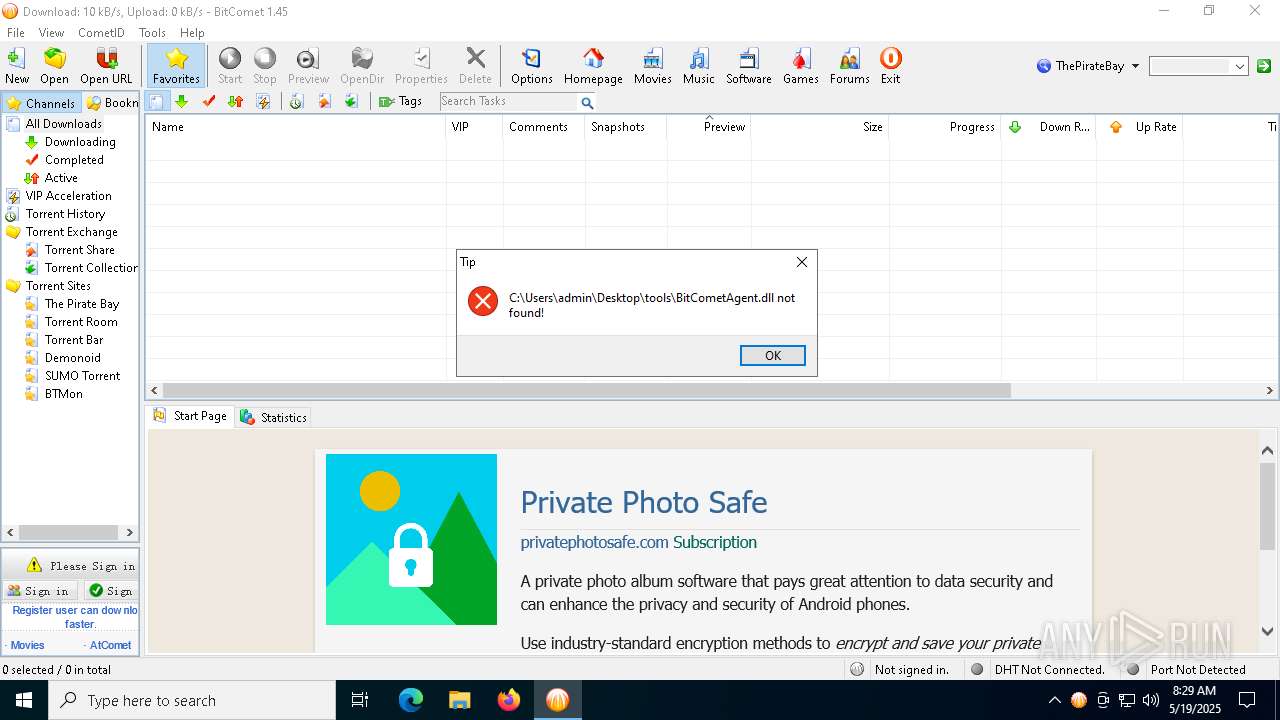Click the New task toolbar icon
1280x720 pixels.
(17, 66)
